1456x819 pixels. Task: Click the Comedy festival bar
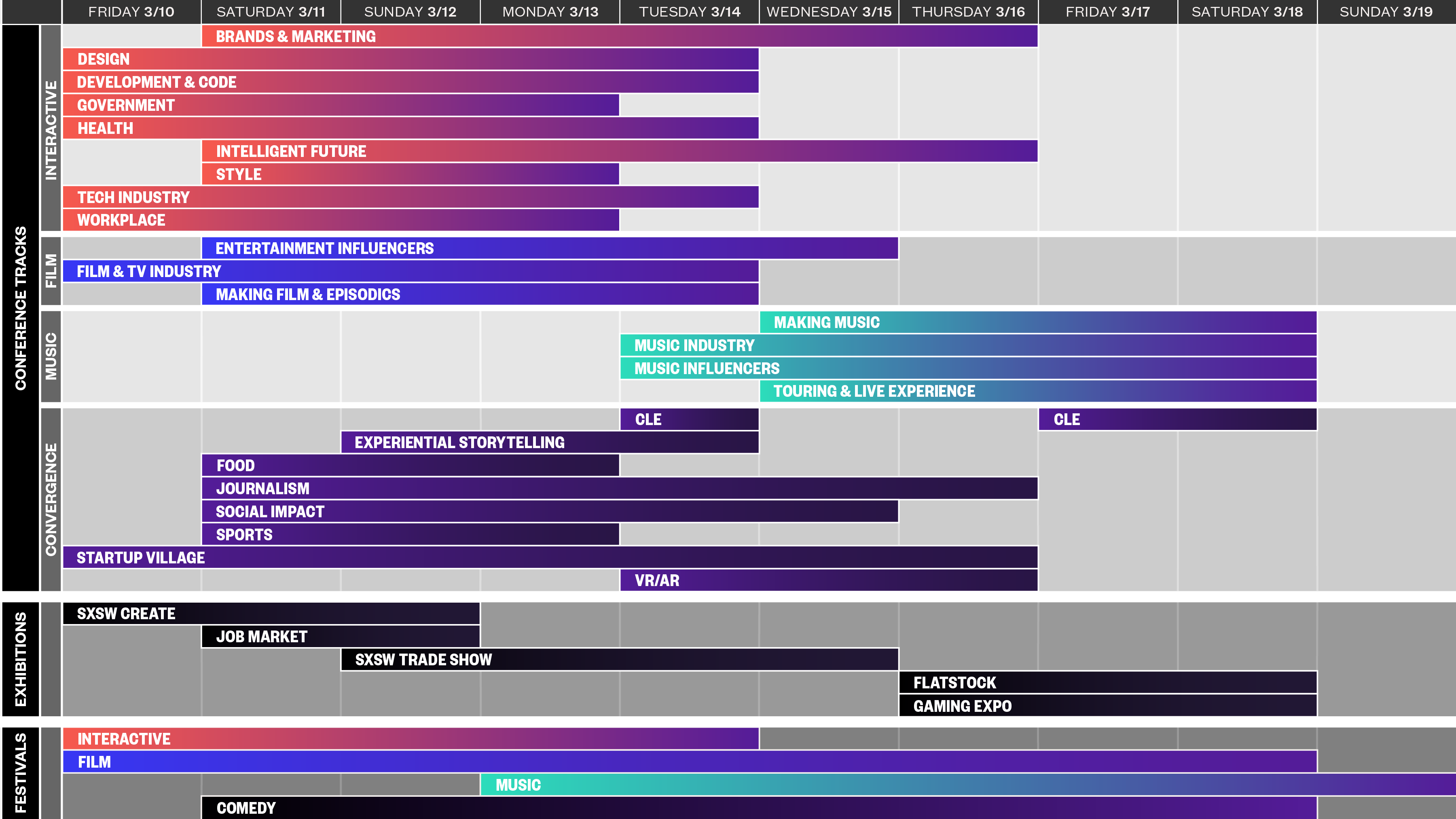[x=758, y=808]
